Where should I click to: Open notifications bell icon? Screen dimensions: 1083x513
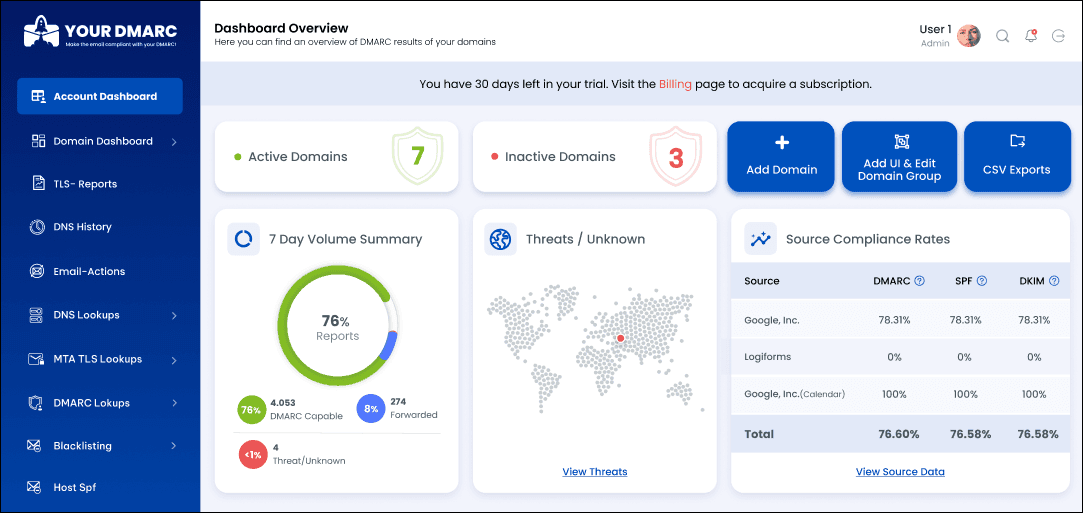(1031, 35)
